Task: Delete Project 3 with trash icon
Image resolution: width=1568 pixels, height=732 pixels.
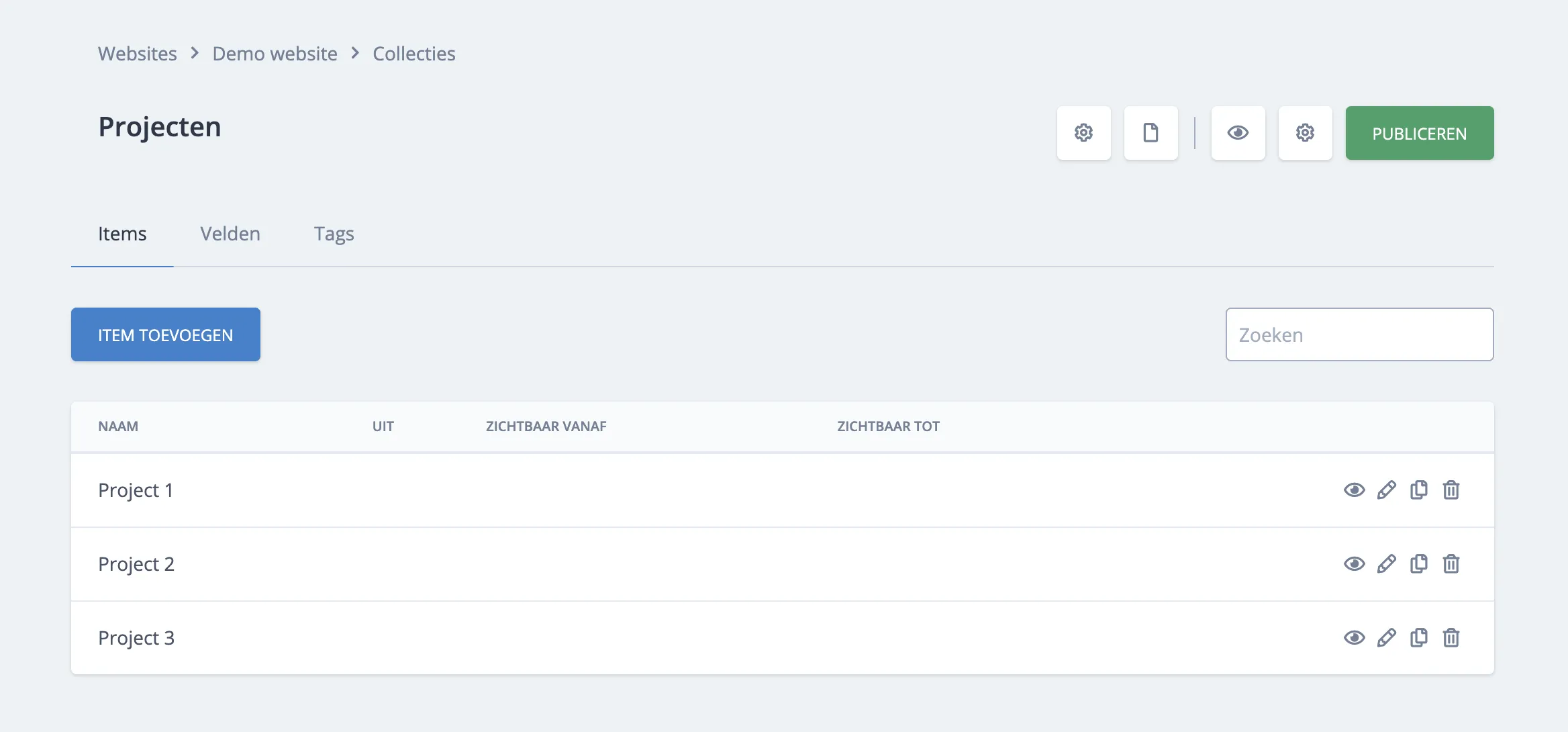Action: [x=1451, y=638]
